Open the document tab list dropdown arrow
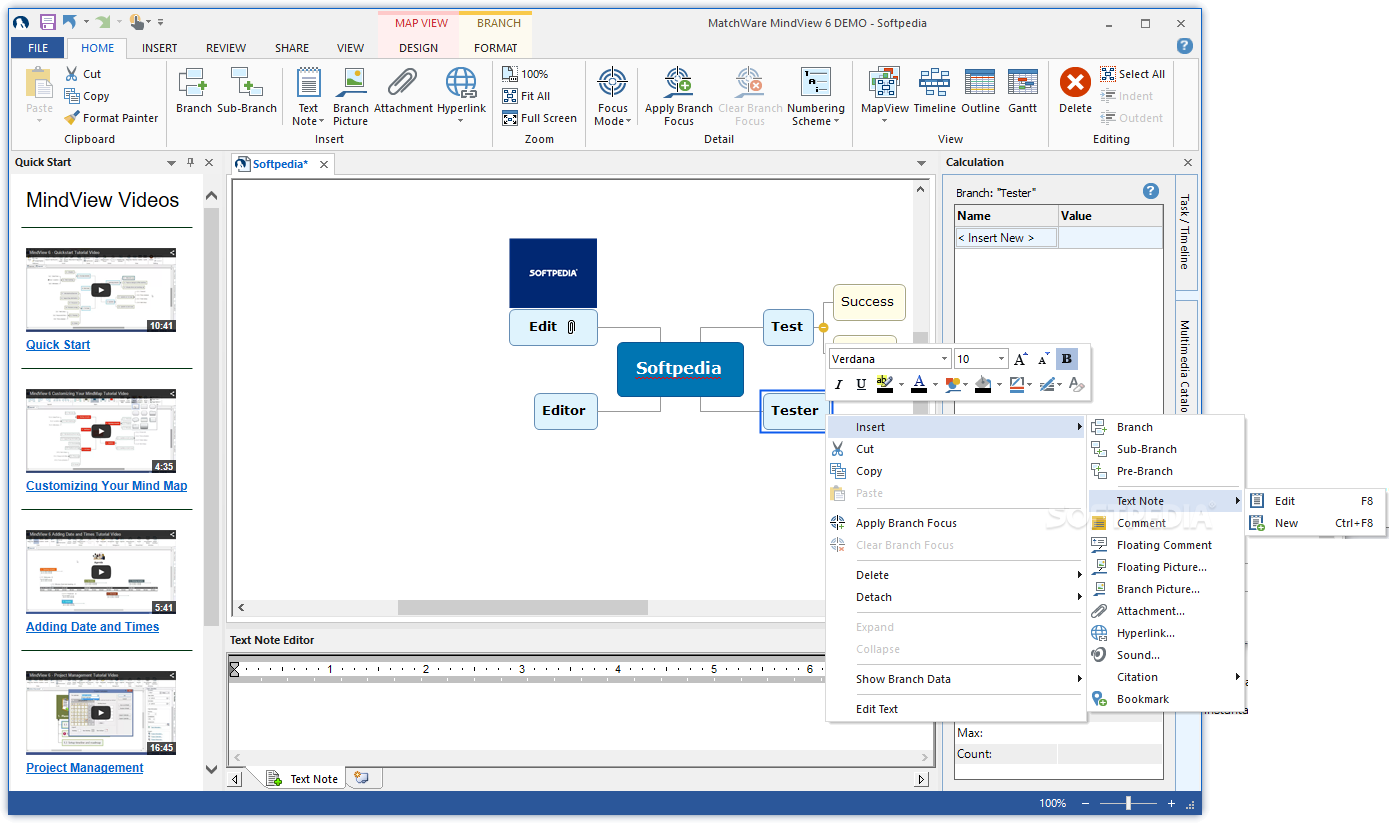This screenshot has height=823, width=1389. click(x=921, y=163)
